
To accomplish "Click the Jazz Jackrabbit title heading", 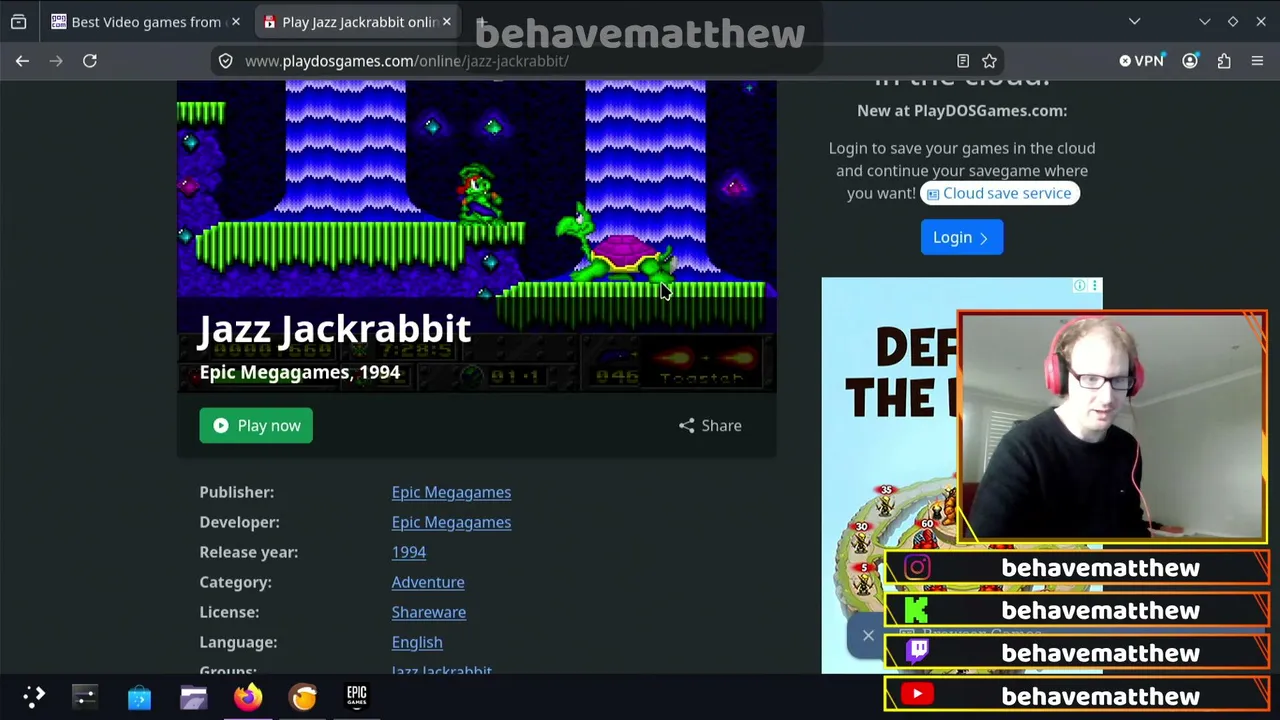I will 335,329.
